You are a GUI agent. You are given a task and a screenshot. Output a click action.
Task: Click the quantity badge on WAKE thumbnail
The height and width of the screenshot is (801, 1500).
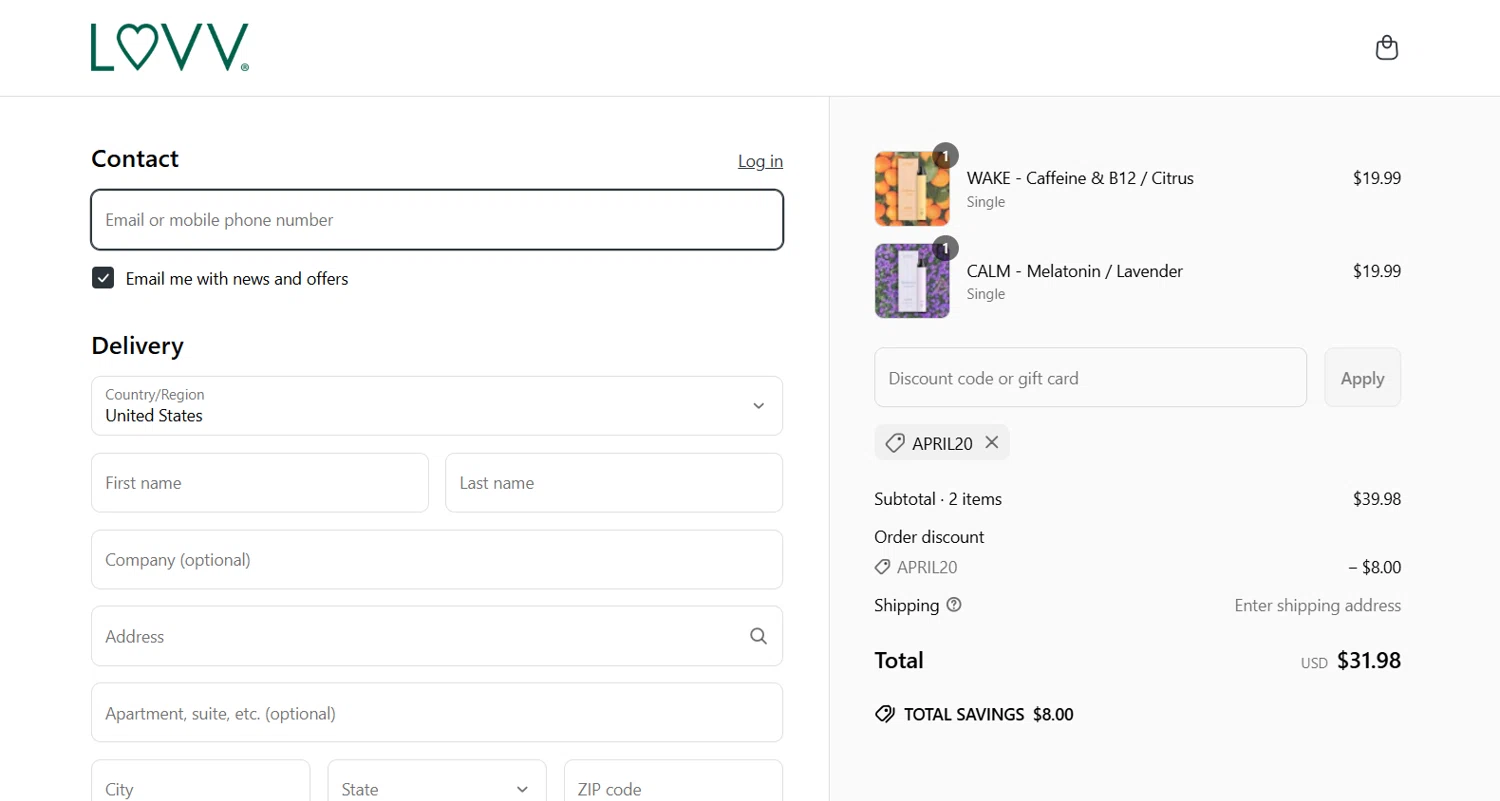945,155
